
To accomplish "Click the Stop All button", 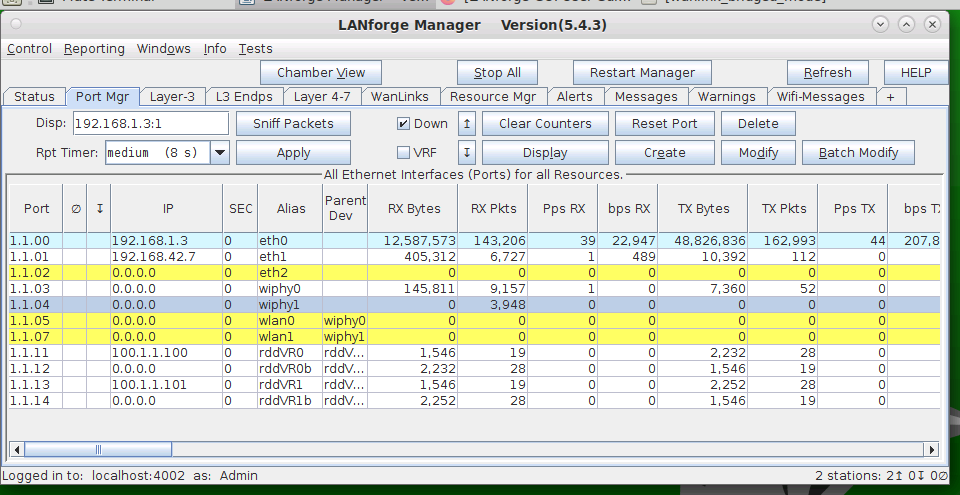I will tap(497, 73).
